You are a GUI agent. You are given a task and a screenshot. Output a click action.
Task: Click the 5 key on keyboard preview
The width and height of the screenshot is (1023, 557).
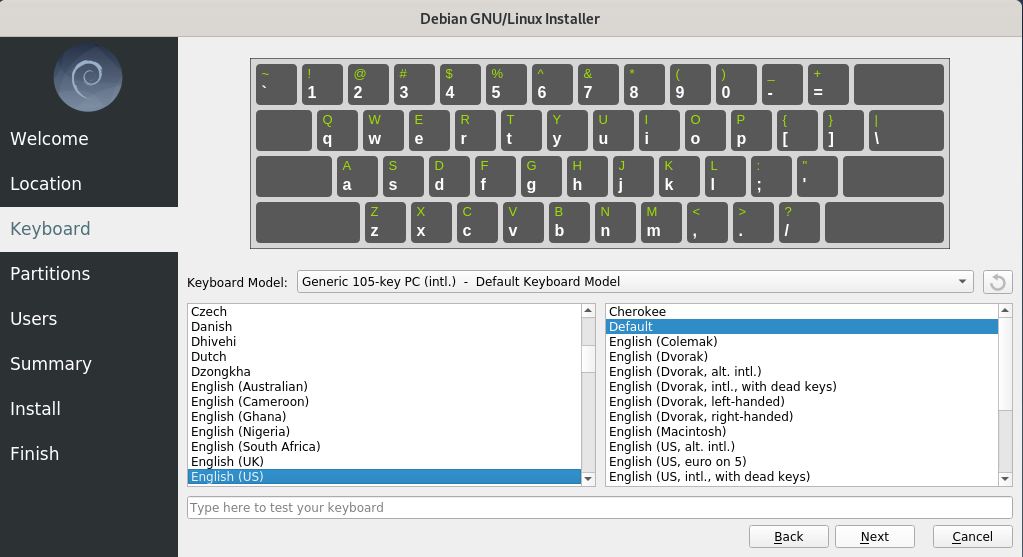pyautogui.click(x=506, y=84)
